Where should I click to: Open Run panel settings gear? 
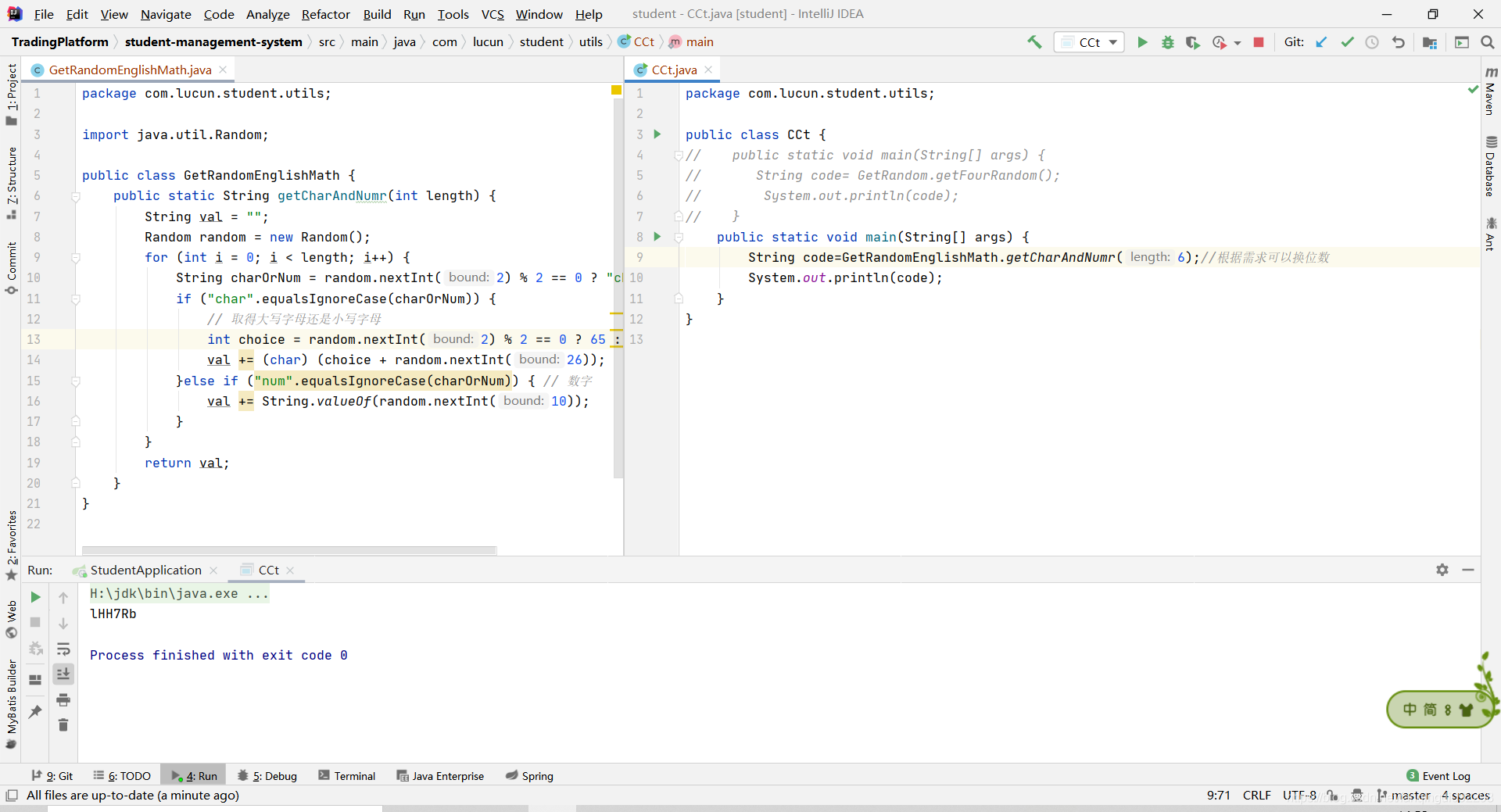pos(1442,570)
